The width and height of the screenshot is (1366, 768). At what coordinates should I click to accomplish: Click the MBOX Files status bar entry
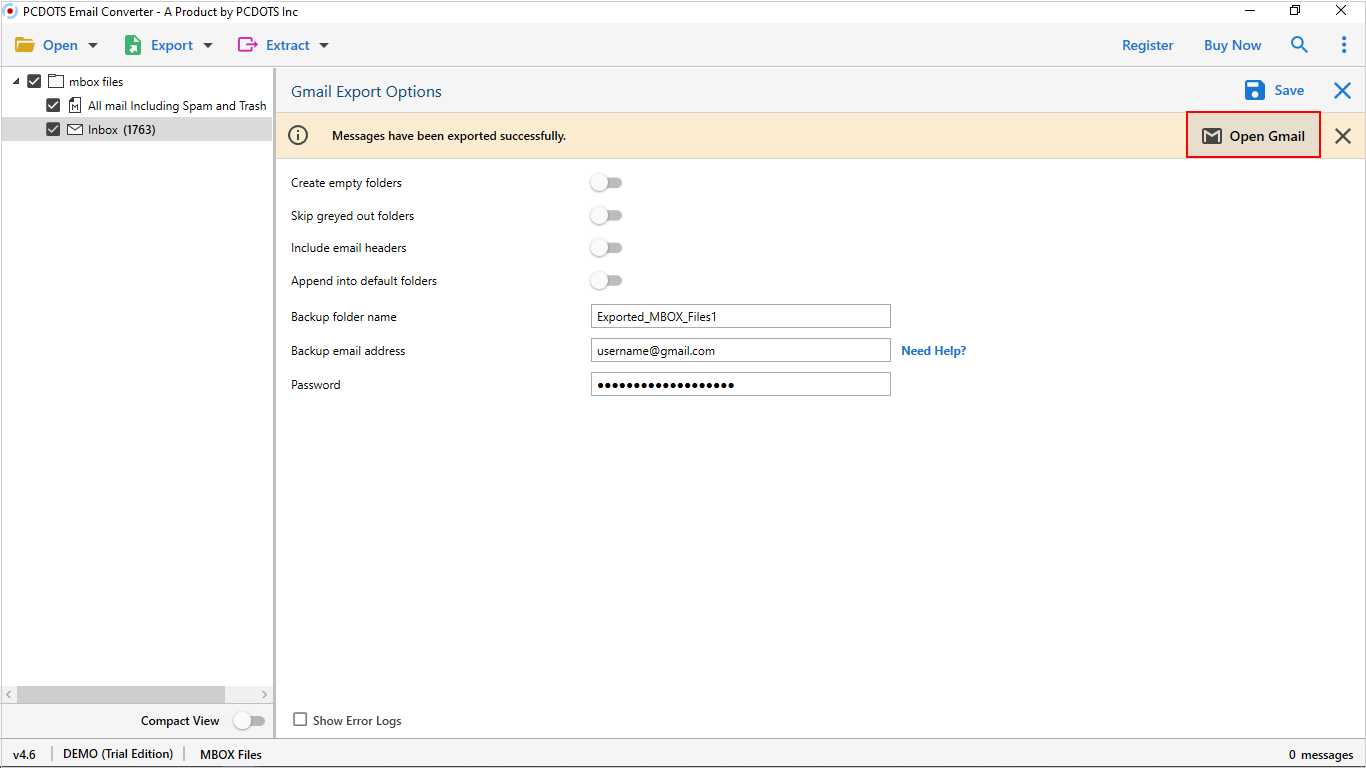pos(231,754)
